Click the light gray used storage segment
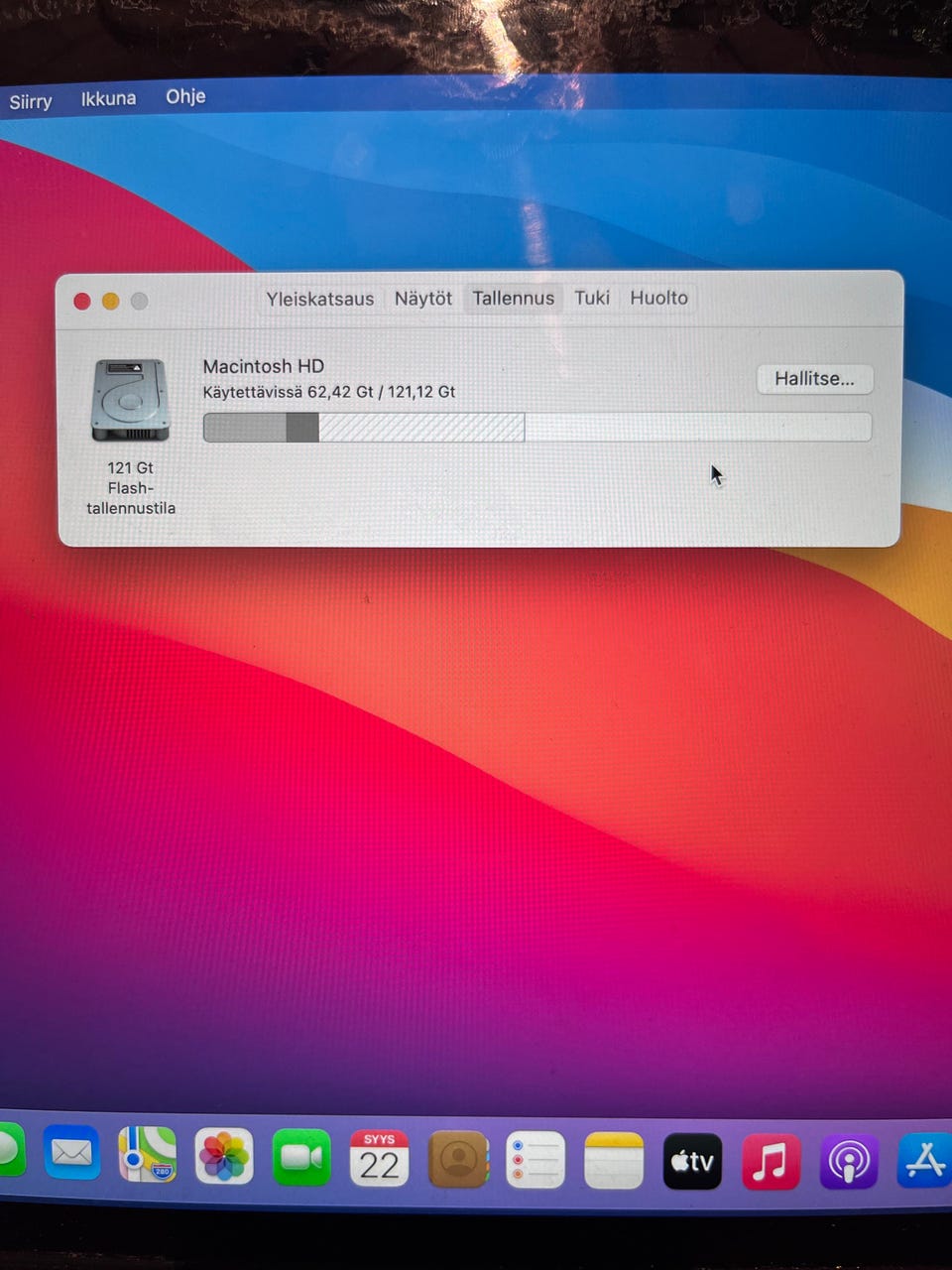 pos(245,428)
